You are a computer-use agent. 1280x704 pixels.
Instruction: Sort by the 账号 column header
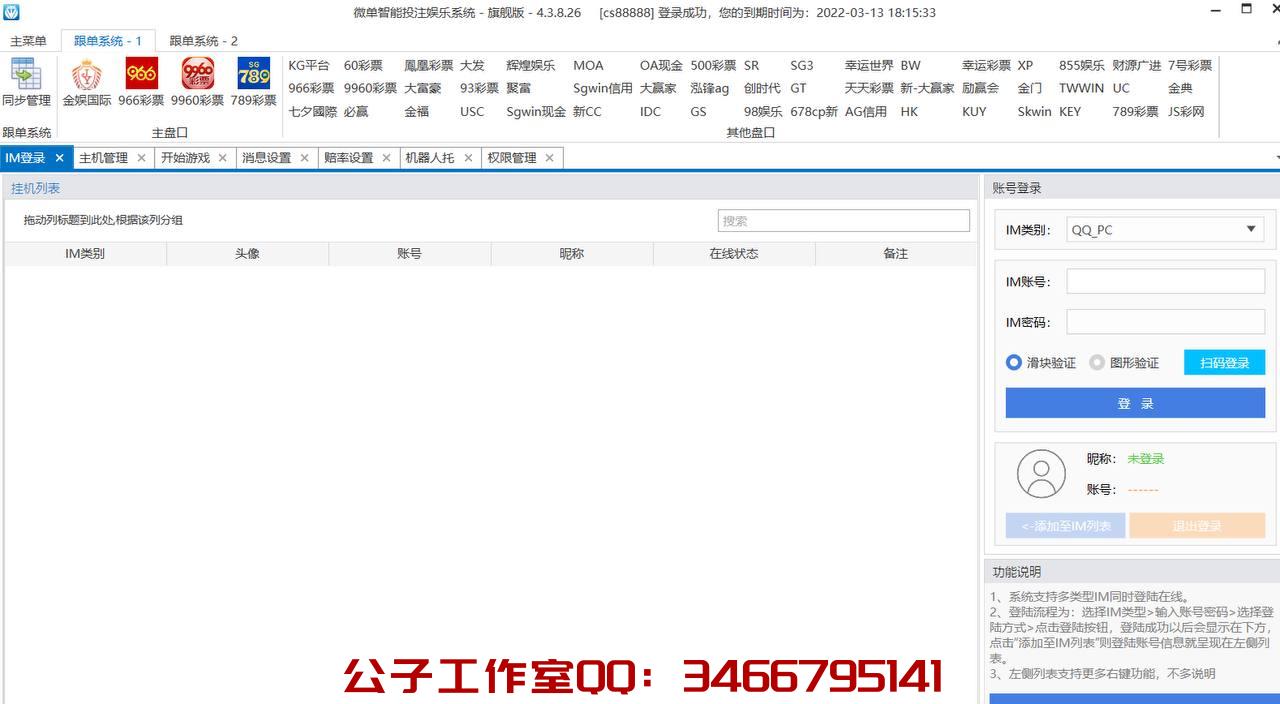click(x=409, y=254)
